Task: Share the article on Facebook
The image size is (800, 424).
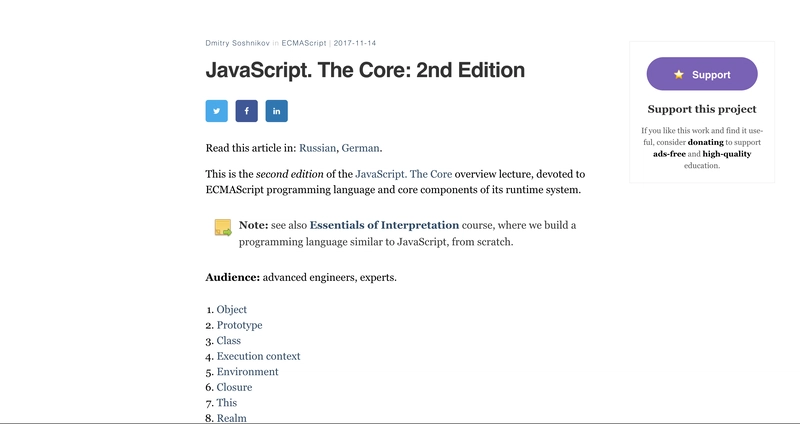Action: click(x=246, y=111)
